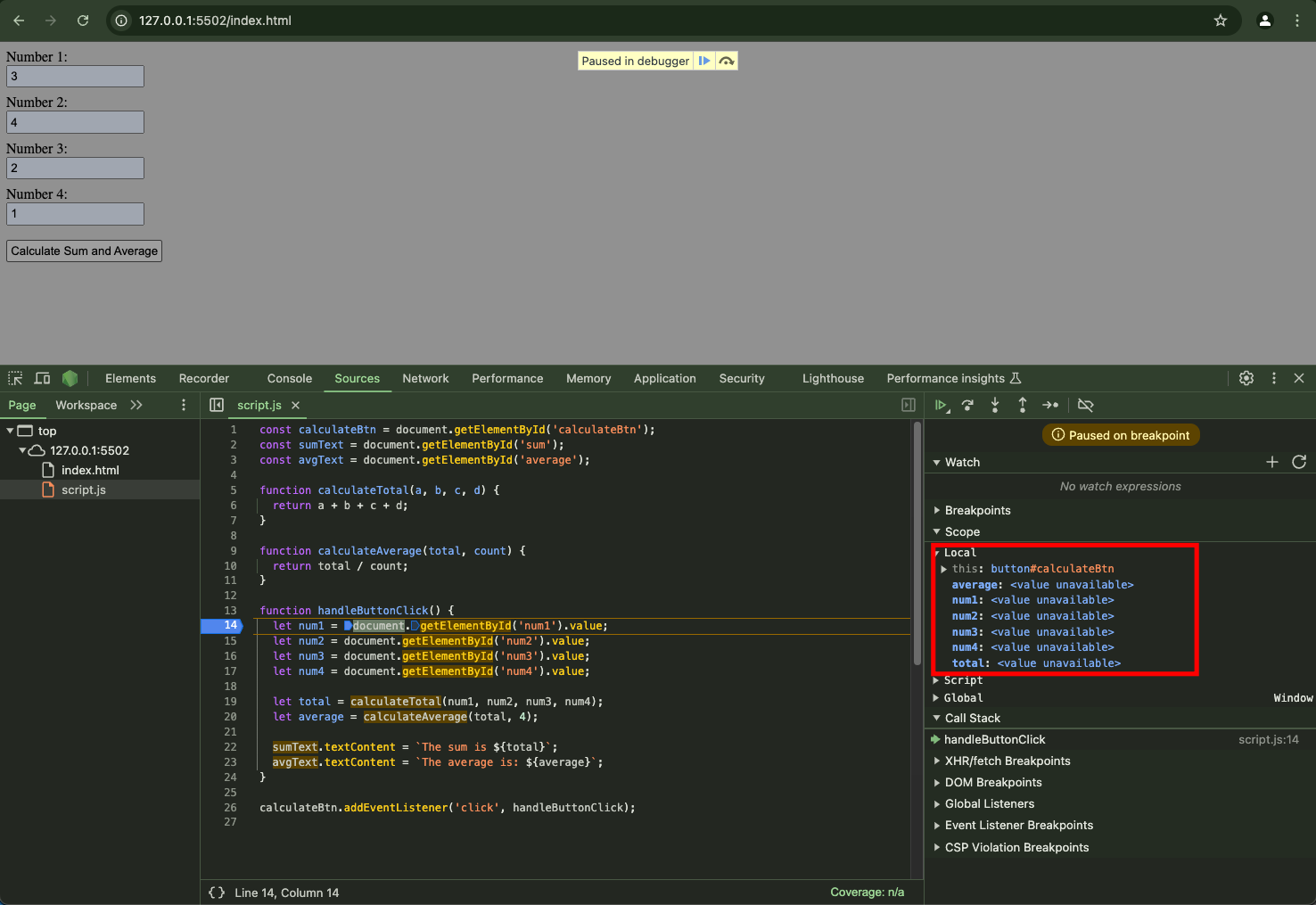The width and height of the screenshot is (1316, 905).
Task: Deactivate breakpoints toggle icon
Action: point(1085,405)
